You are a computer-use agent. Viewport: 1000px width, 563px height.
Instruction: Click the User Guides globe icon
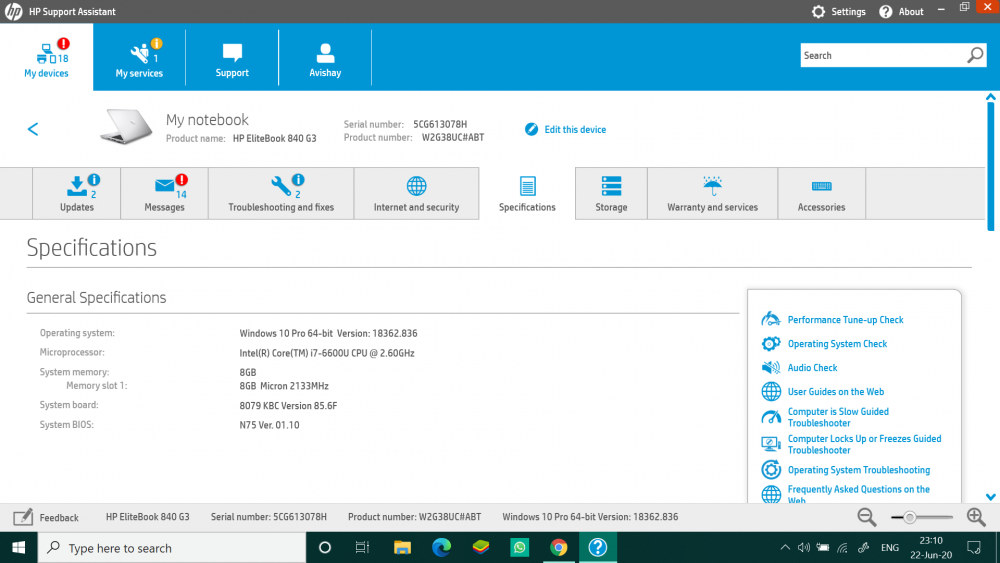pos(771,391)
